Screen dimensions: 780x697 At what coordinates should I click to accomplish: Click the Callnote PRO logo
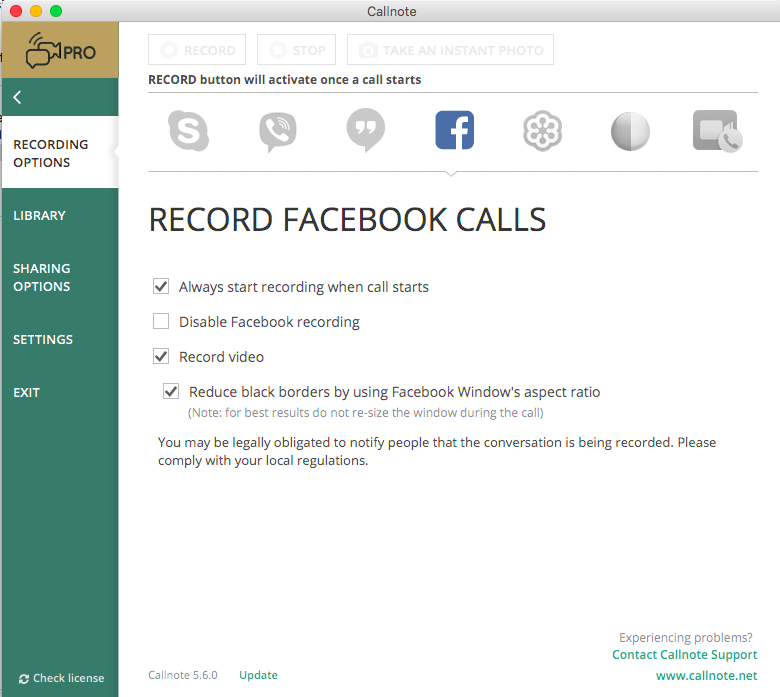coord(60,50)
